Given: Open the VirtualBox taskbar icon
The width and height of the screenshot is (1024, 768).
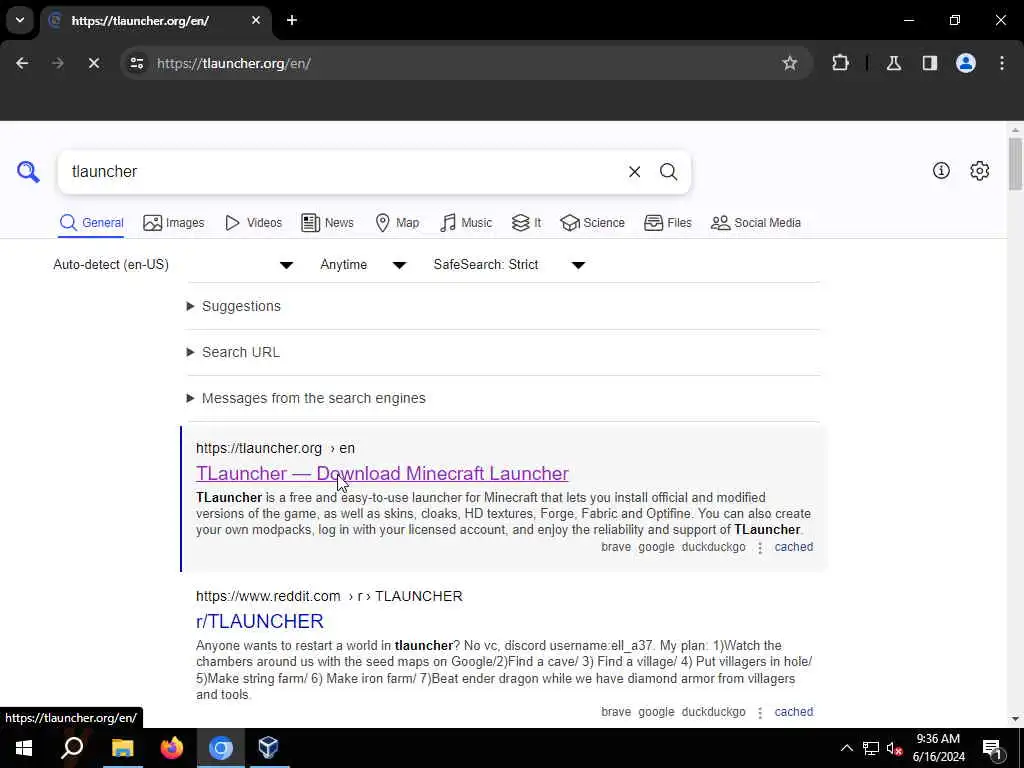Looking at the screenshot, I should click(x=268, y=748).
